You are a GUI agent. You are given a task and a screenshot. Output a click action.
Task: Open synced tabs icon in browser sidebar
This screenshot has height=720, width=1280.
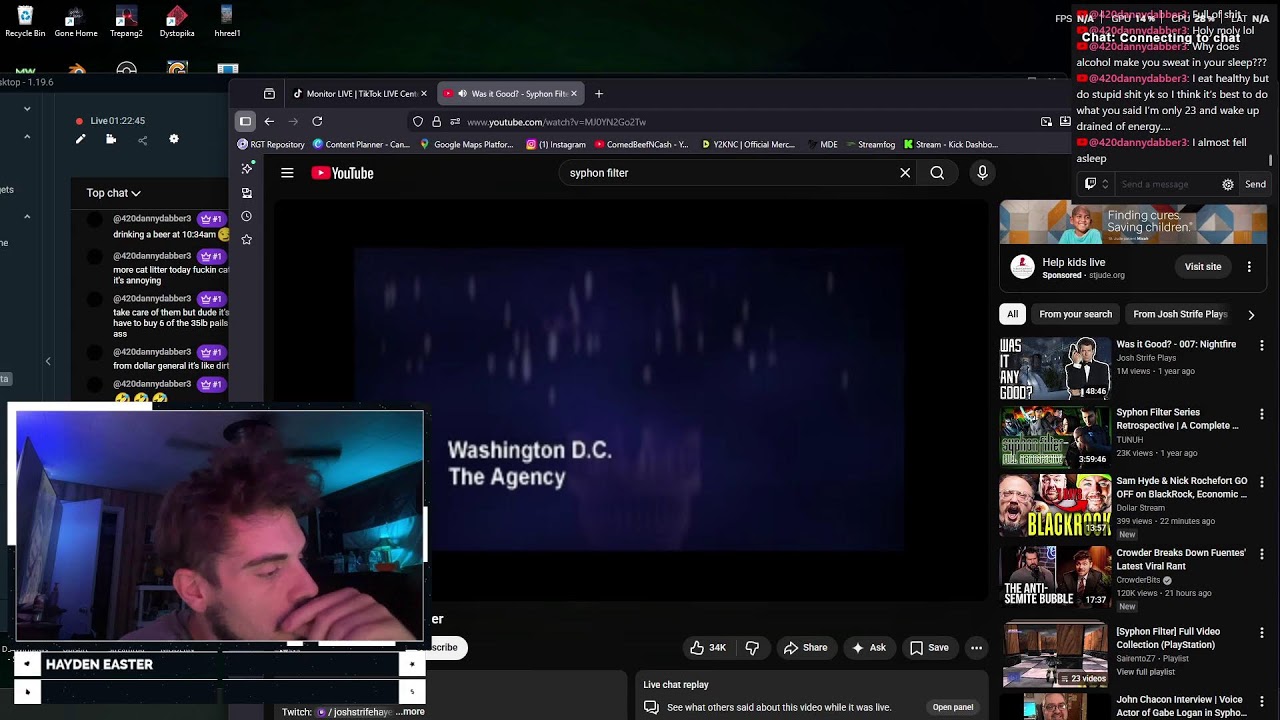(x=246, y=192)
